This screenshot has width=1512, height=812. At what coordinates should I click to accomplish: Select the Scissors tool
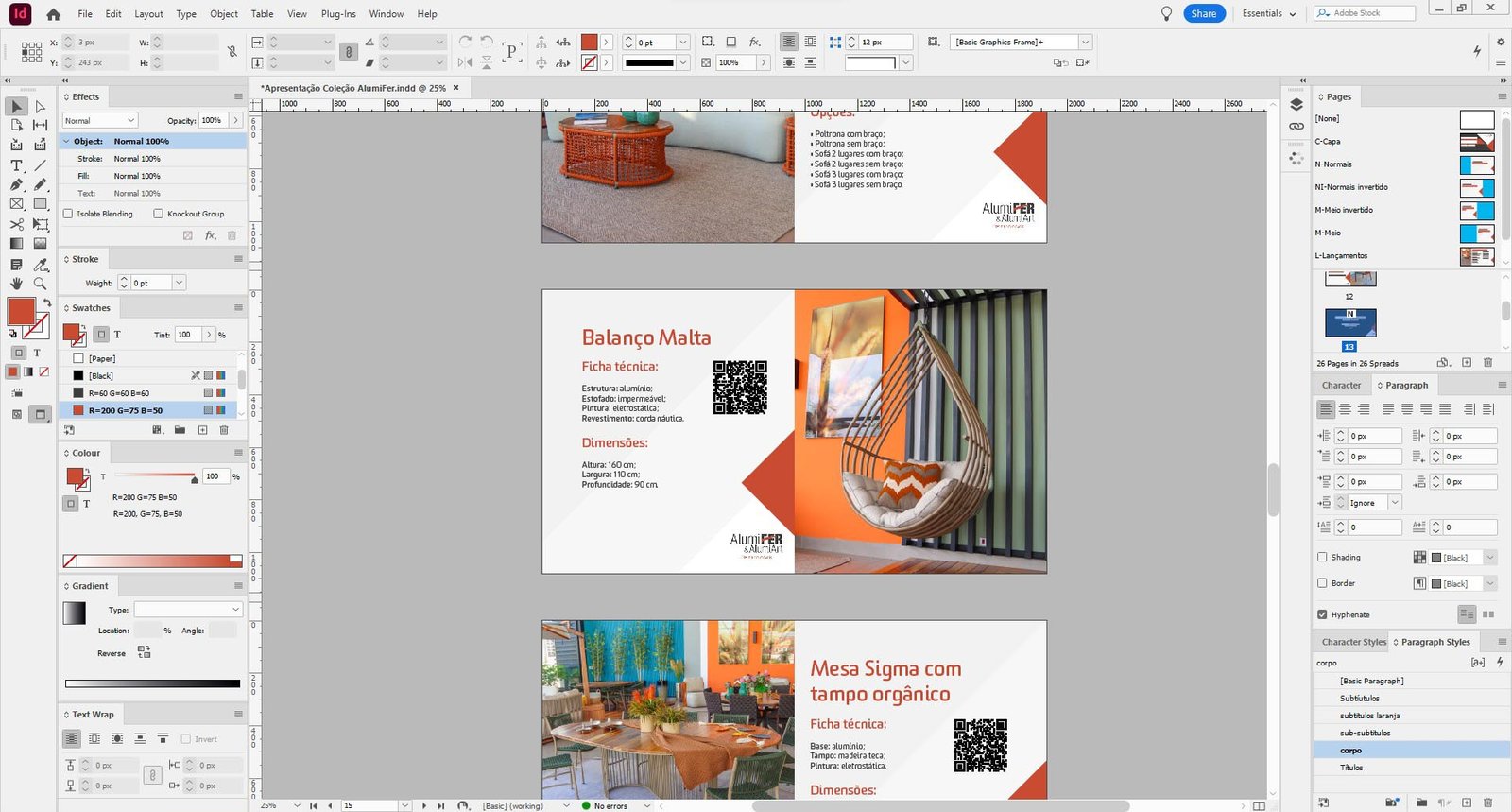point(17,224)
